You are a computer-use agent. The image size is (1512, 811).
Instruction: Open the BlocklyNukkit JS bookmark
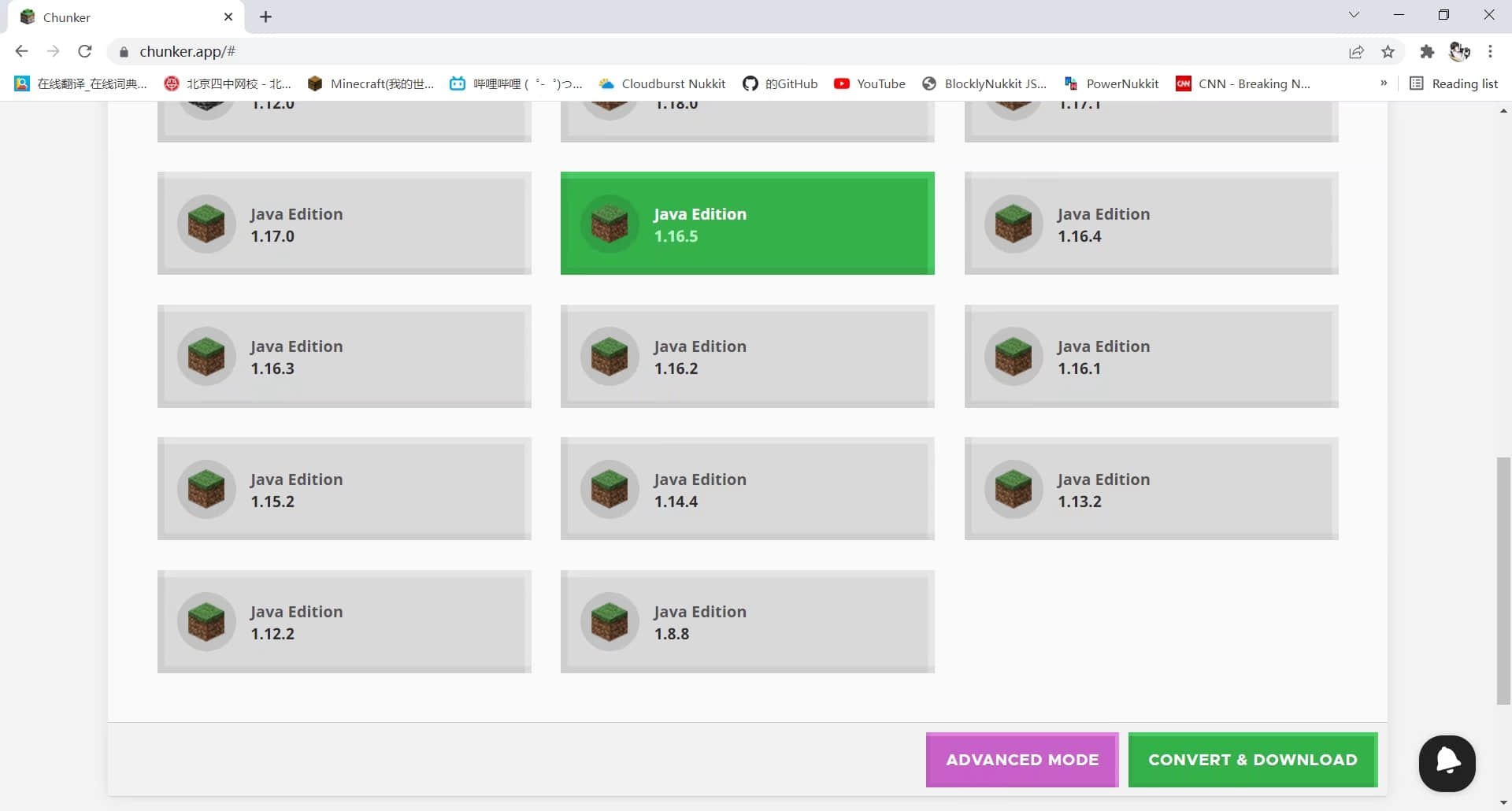[984, 83]
